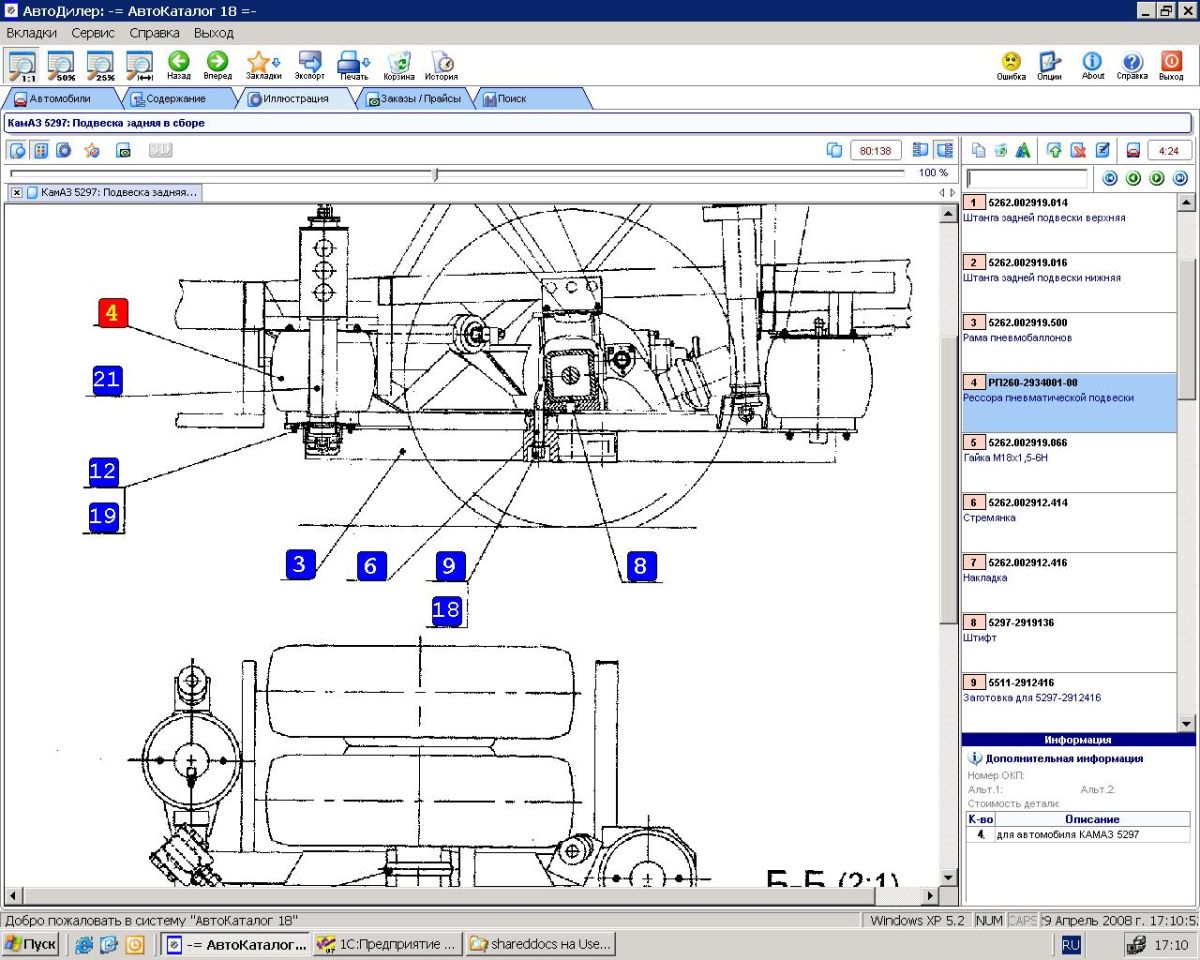The width and height of the screenshot is (1200, 960).
Task: Open Экспорт from the toolbar
Action: (x=311, y=65)
